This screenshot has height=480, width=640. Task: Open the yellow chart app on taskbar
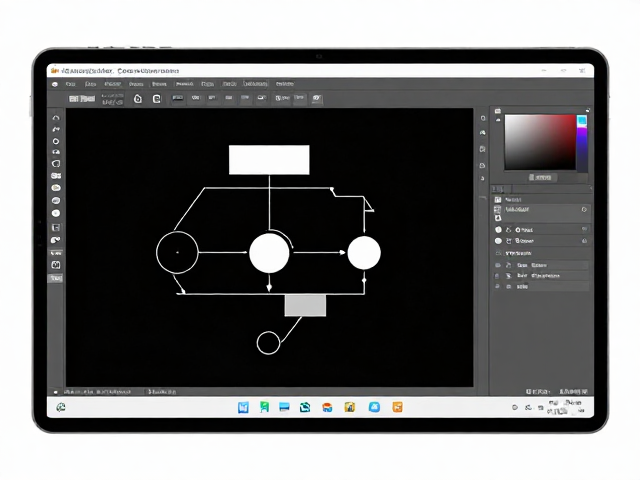pos(350,407)
